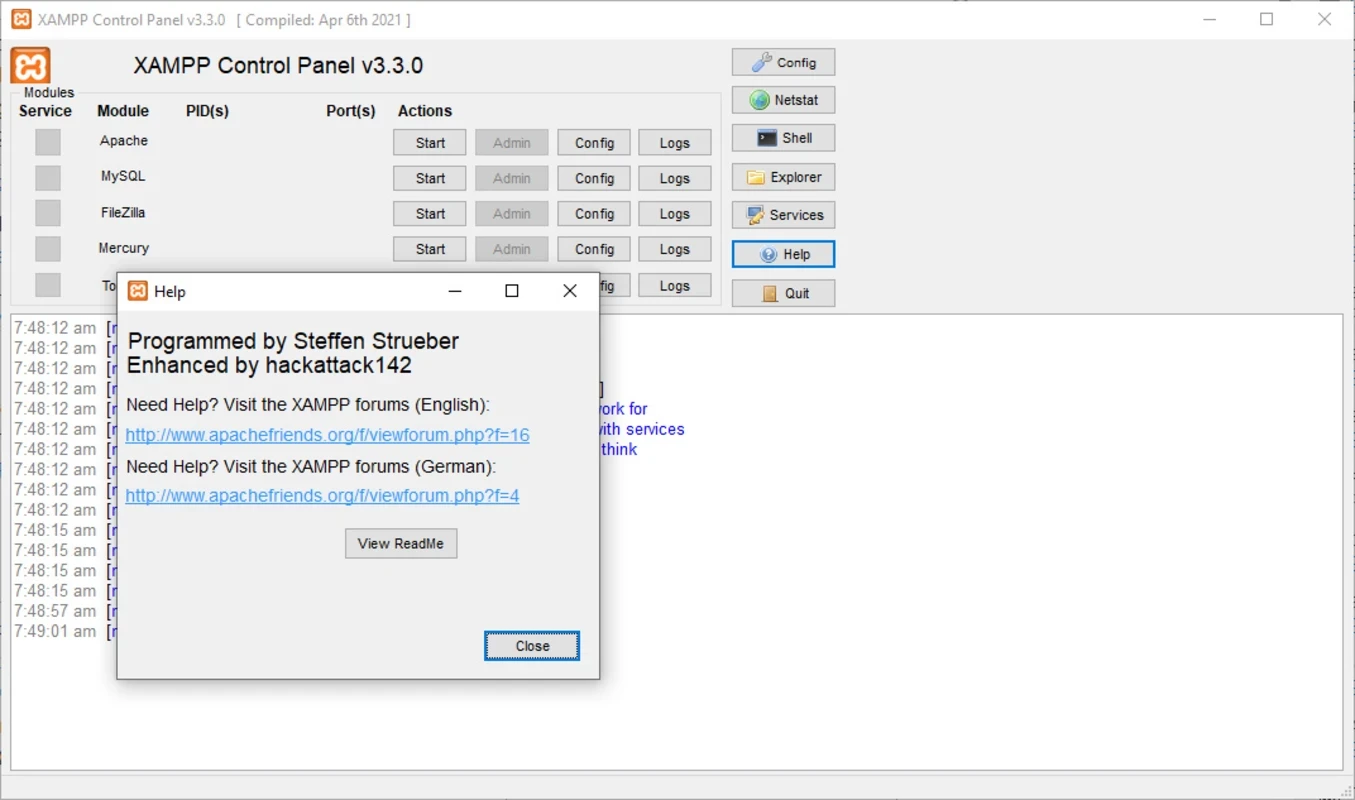Open Config with the wrench icon

pyautogui.click(x=783, y=62)
